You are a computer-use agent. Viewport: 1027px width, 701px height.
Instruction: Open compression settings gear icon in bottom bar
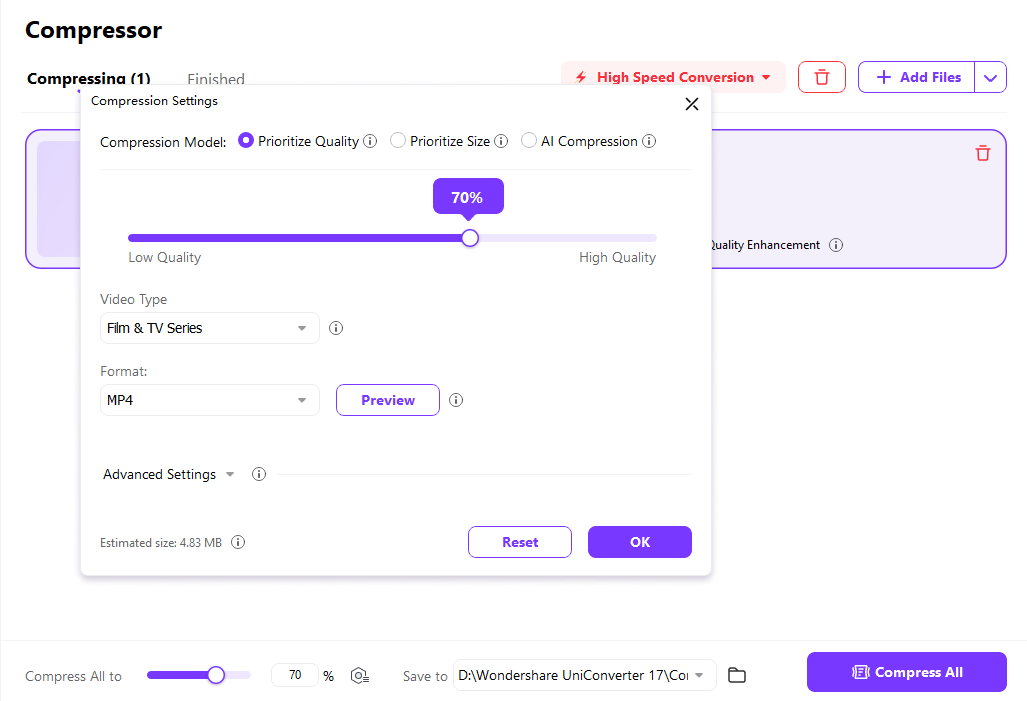click(x=360, y=675)
